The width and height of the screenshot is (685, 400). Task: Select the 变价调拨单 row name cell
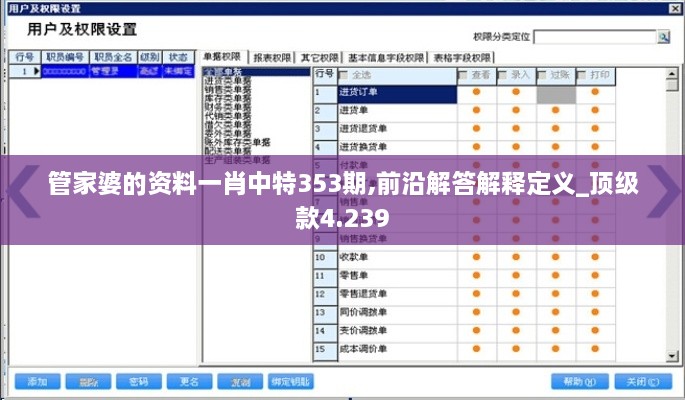point(397,333)
